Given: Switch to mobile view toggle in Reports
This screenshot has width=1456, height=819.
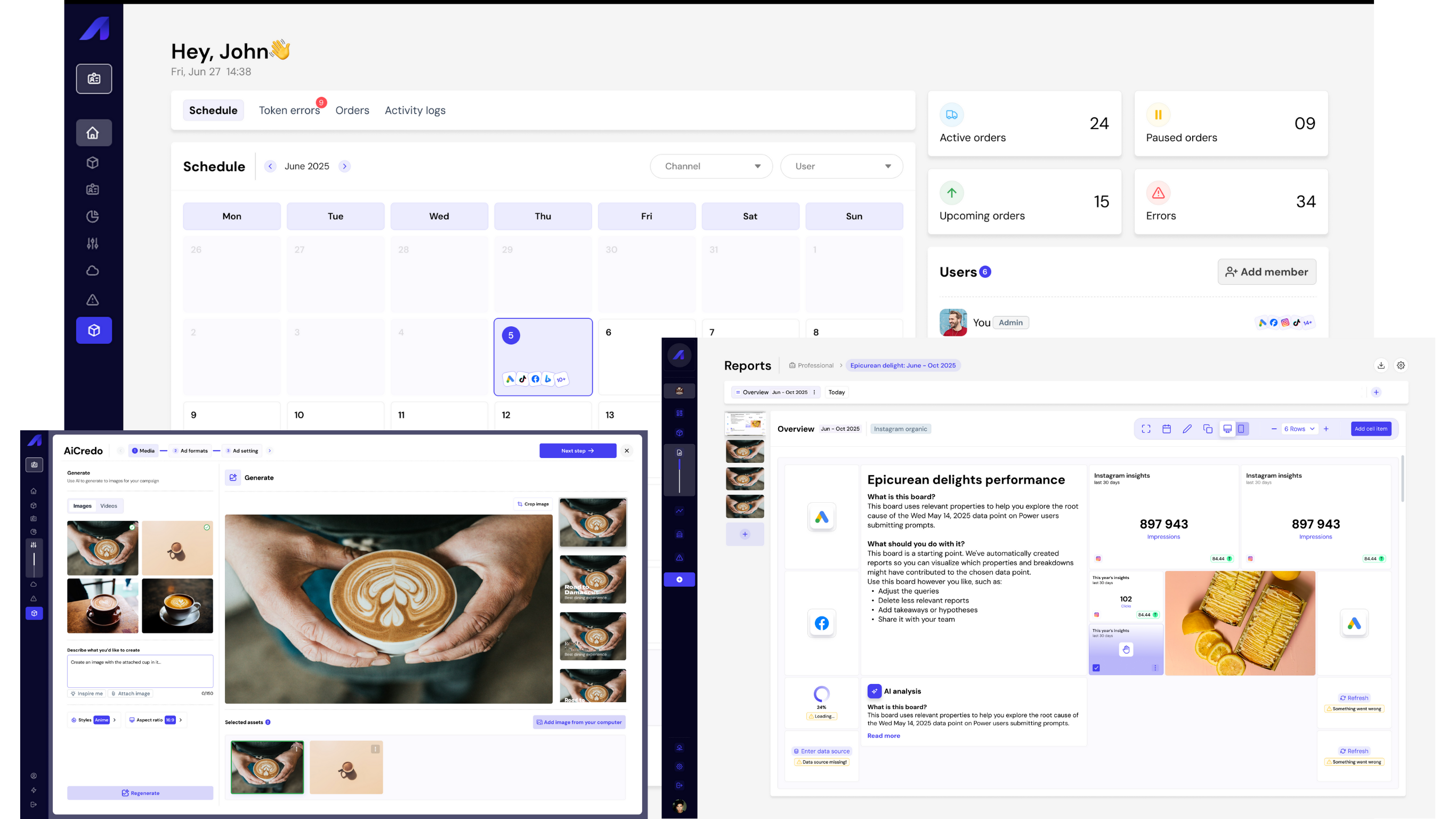Looking at the screenshot, I should click(1241, 429).
